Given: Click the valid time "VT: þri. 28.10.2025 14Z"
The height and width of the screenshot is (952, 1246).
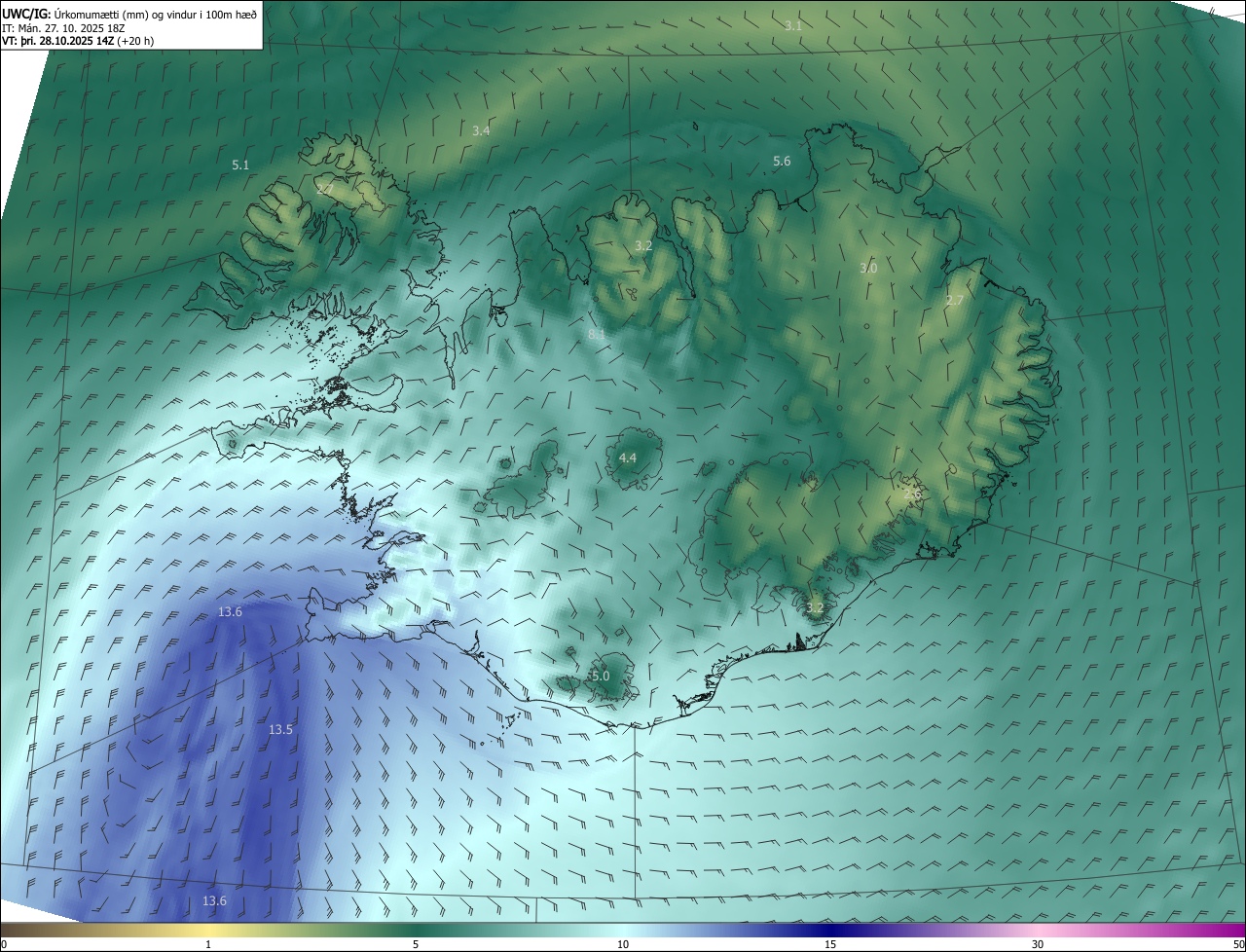Looking at the screenshot, I should point(58,41).
